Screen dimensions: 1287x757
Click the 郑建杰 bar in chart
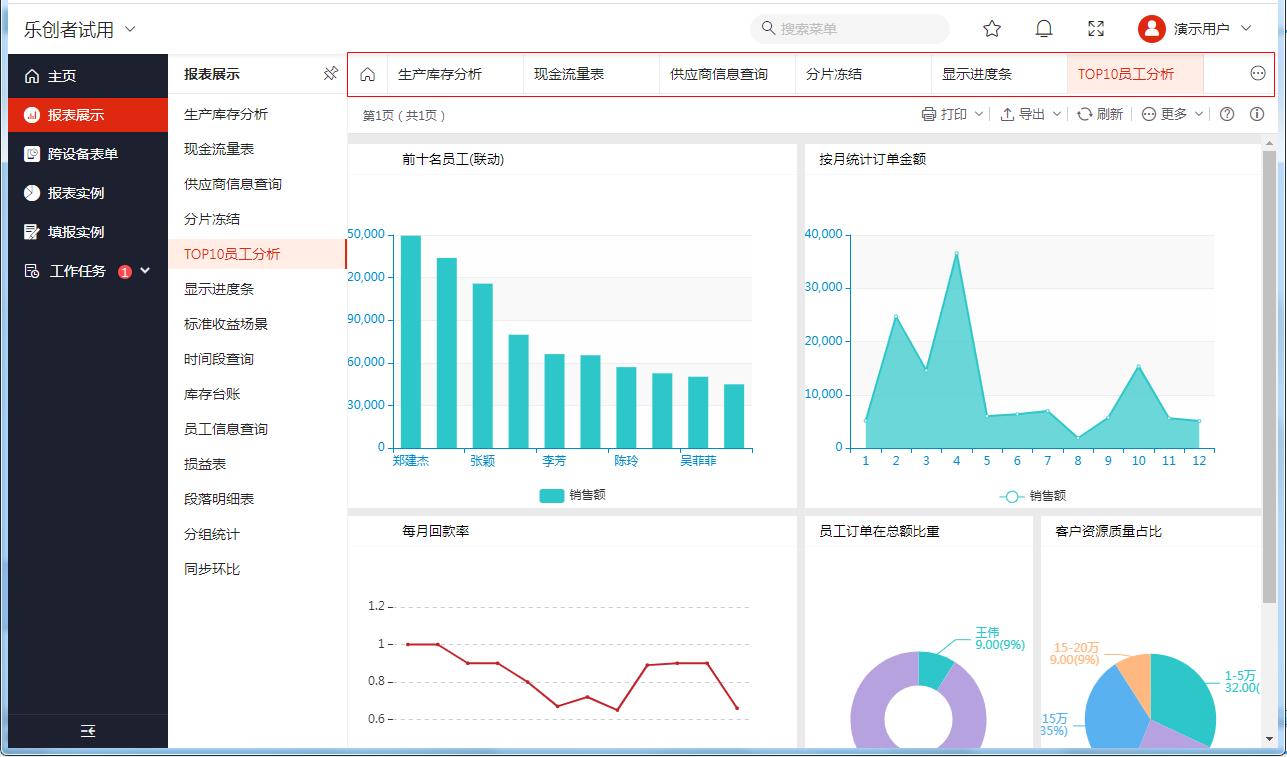click(x=411, y=342)
